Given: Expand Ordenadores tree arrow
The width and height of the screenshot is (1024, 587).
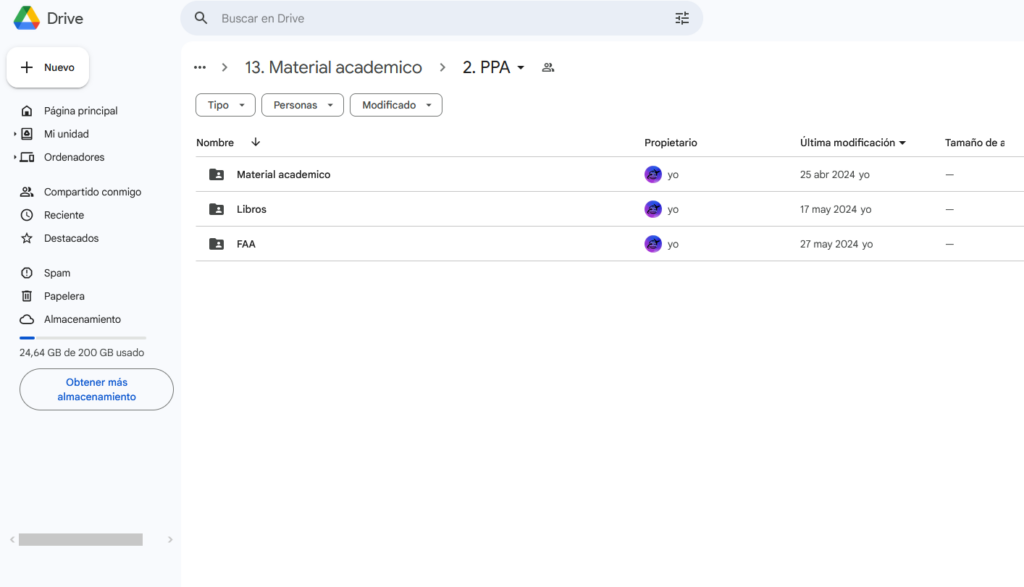Looking at the screenshot, I should click(x=15, y=157).
